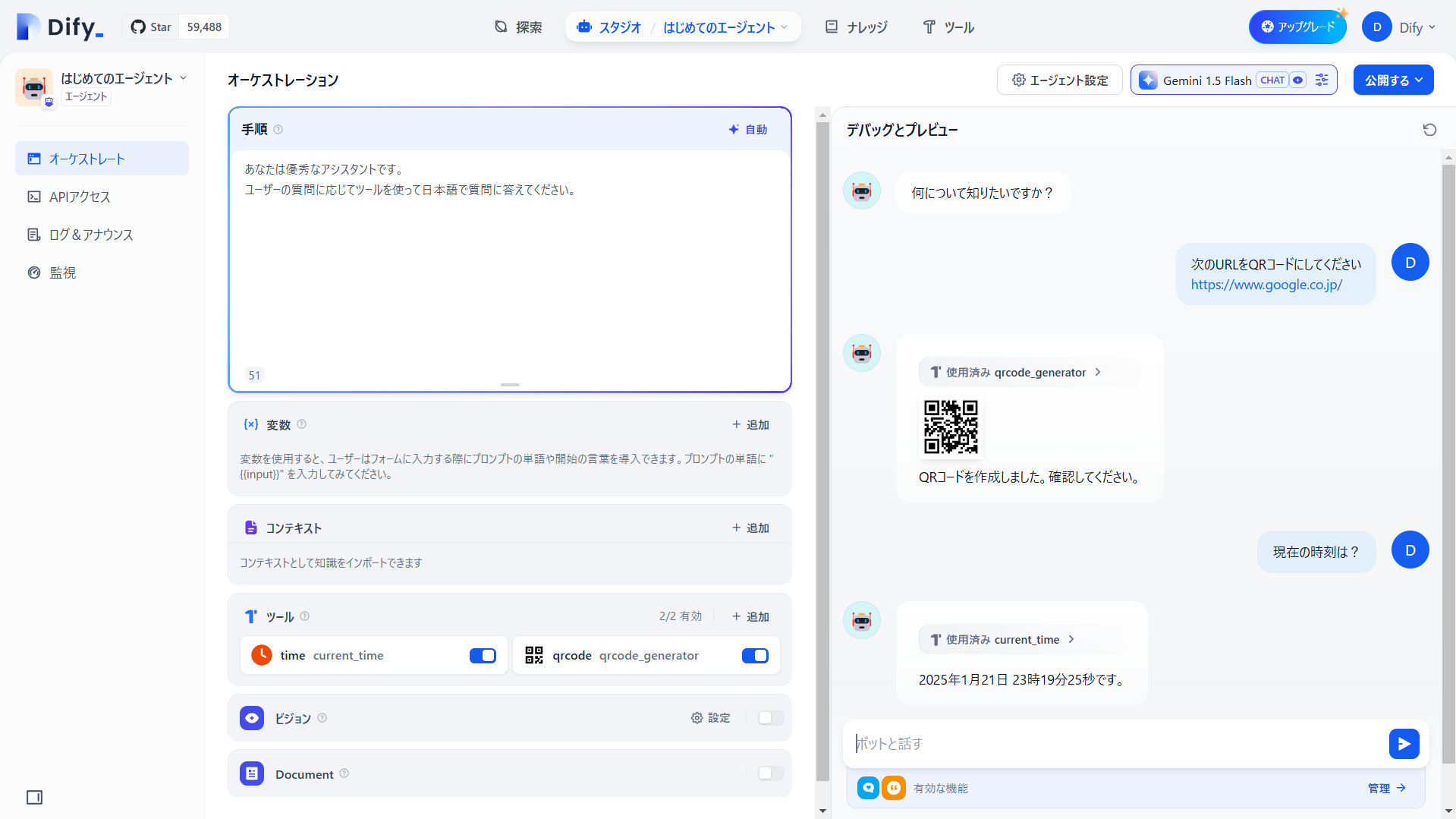Expand the 使用済み qrcode_generator tool details
Viewport: 1456px width, 819px height.
1028,372
